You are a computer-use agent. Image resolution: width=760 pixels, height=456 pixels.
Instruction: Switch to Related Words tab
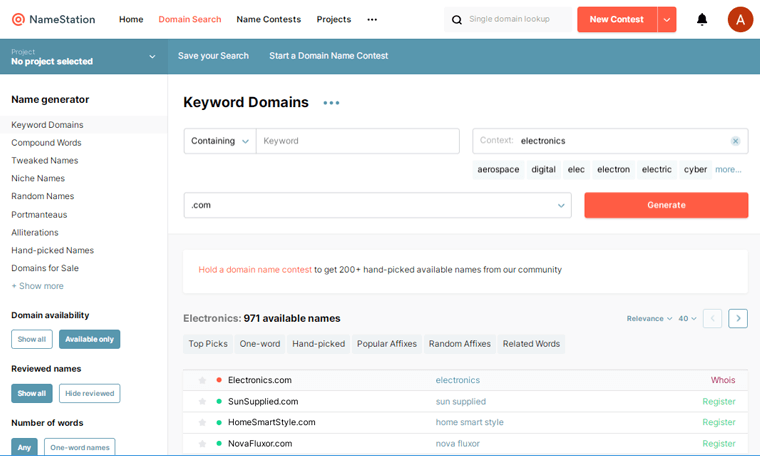click(x=531, y=344)
